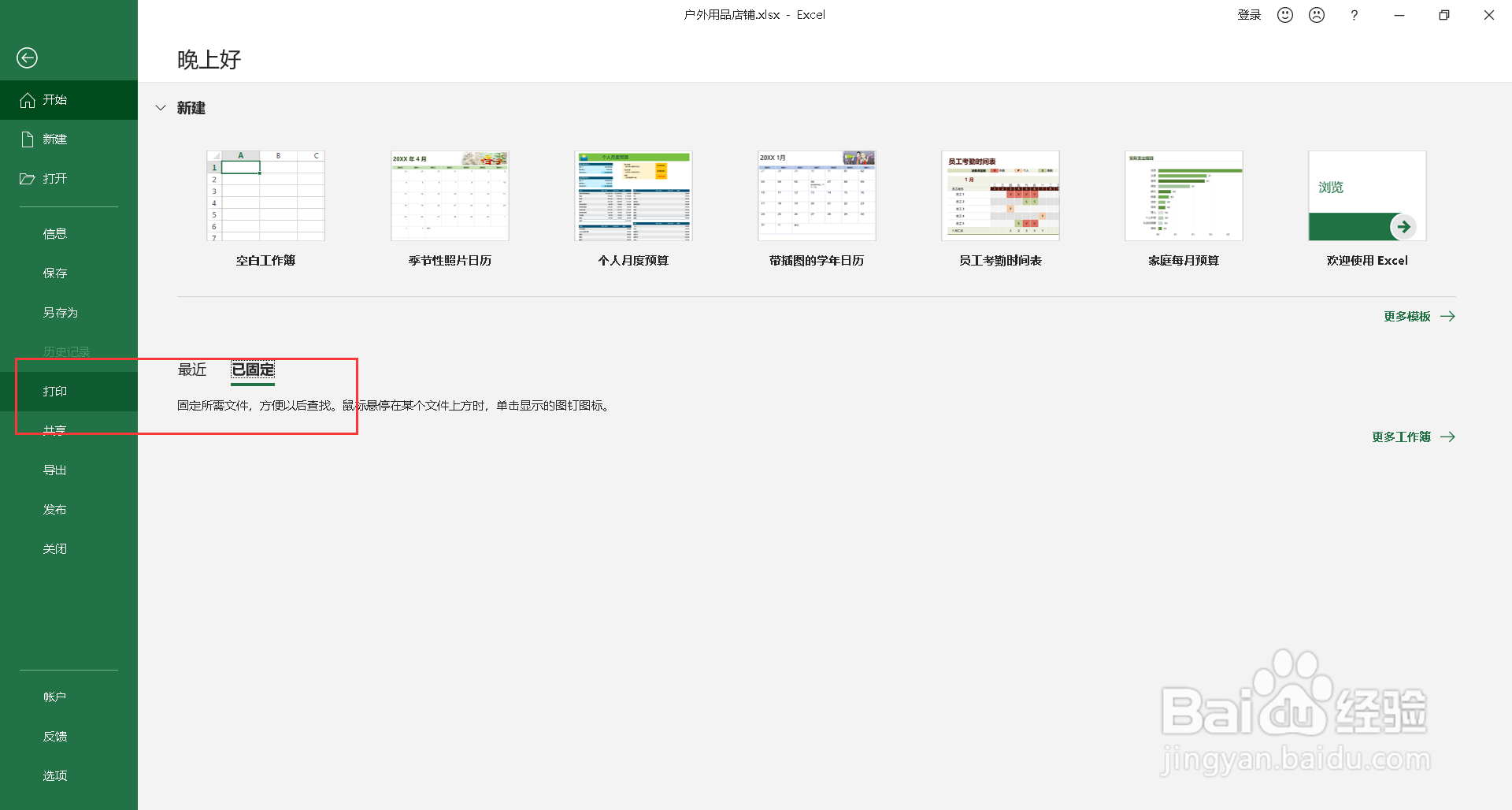Switch to the 最近 (Recent) tab
Screen dimensions: 1512x810
coord(191,370)
